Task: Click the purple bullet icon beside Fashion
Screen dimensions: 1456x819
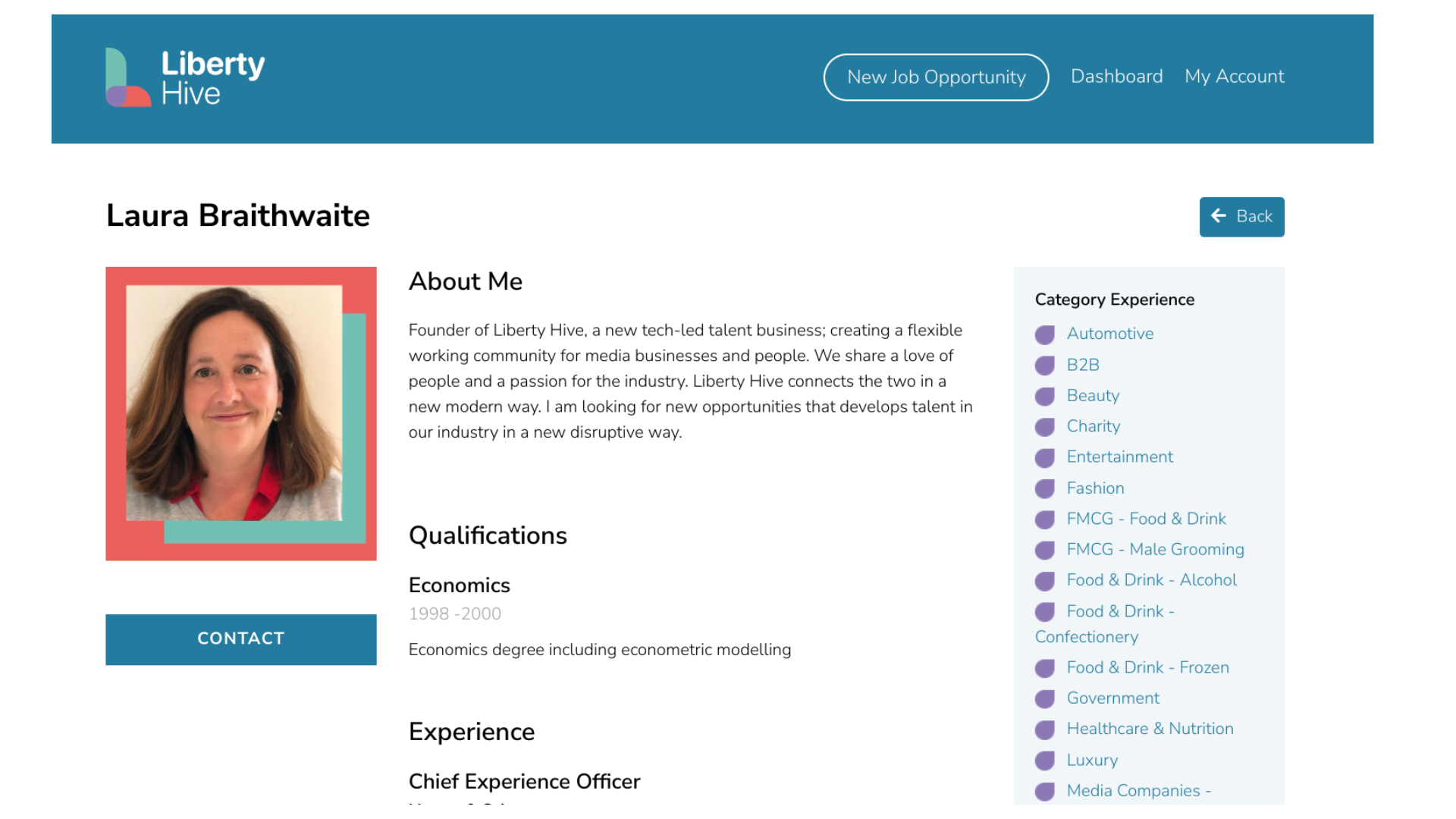Action: pos(1045,488)
